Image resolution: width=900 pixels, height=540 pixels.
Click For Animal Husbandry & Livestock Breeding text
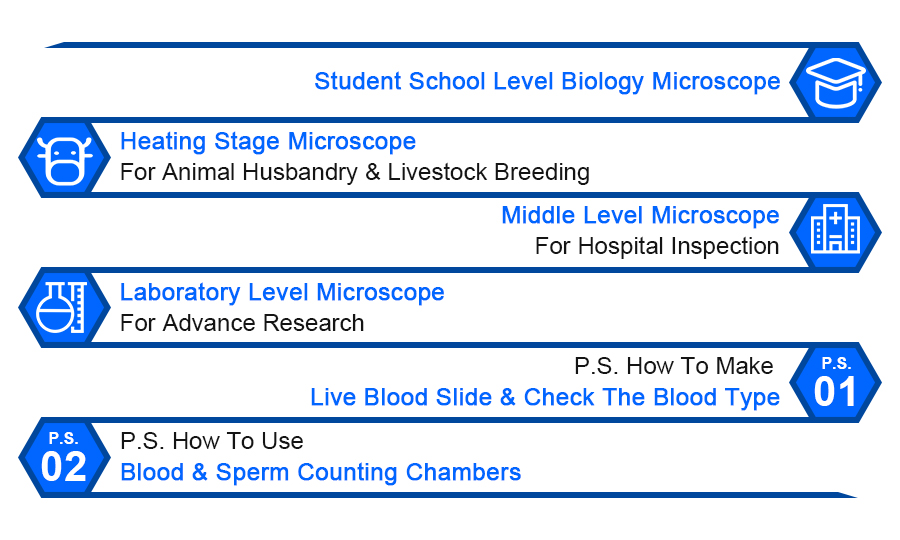(x=355, y=172)
